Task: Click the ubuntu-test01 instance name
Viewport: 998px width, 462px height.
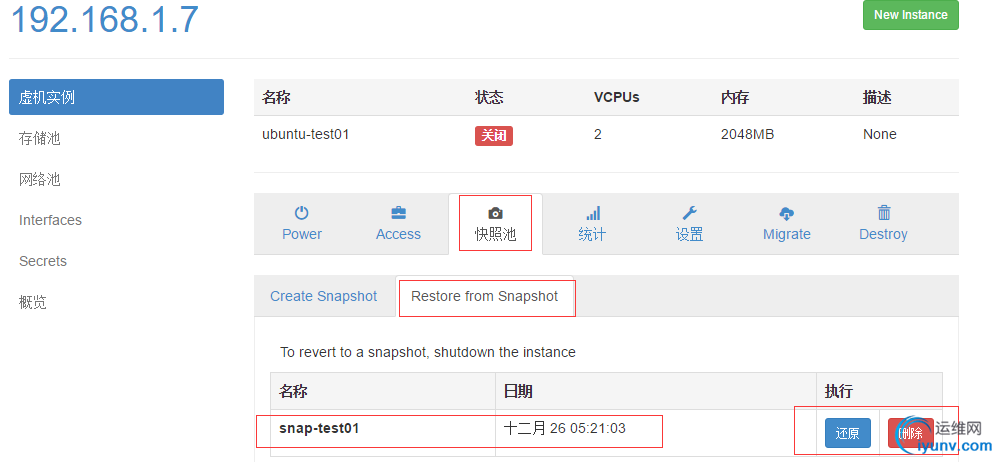Action: 306,134
